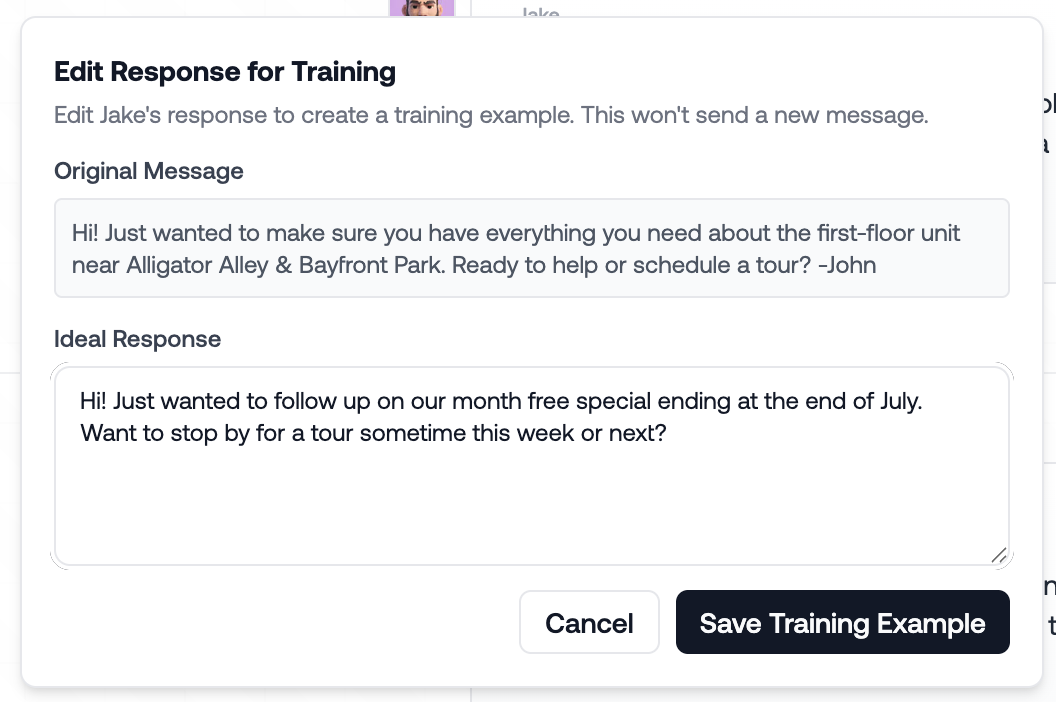Click 'Hi!' at start of Ideal Response
This screenshot has height=702, width=1056.
pyautogui.click(x=93, y=402)
